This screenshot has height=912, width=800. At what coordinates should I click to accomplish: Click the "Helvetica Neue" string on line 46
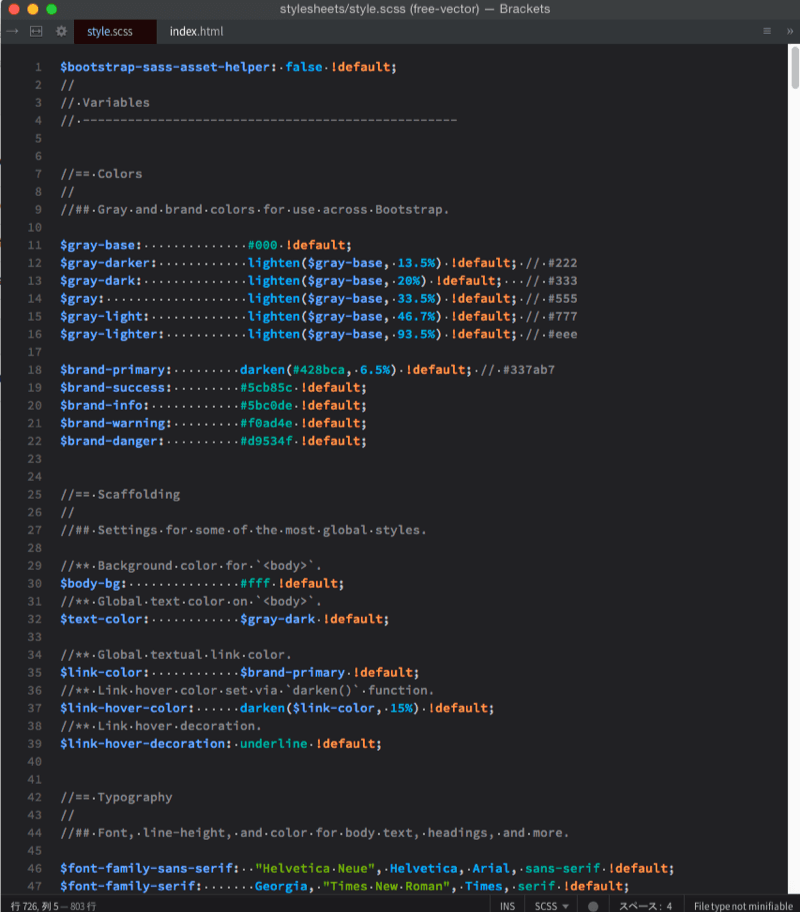[x=315, y=868]
